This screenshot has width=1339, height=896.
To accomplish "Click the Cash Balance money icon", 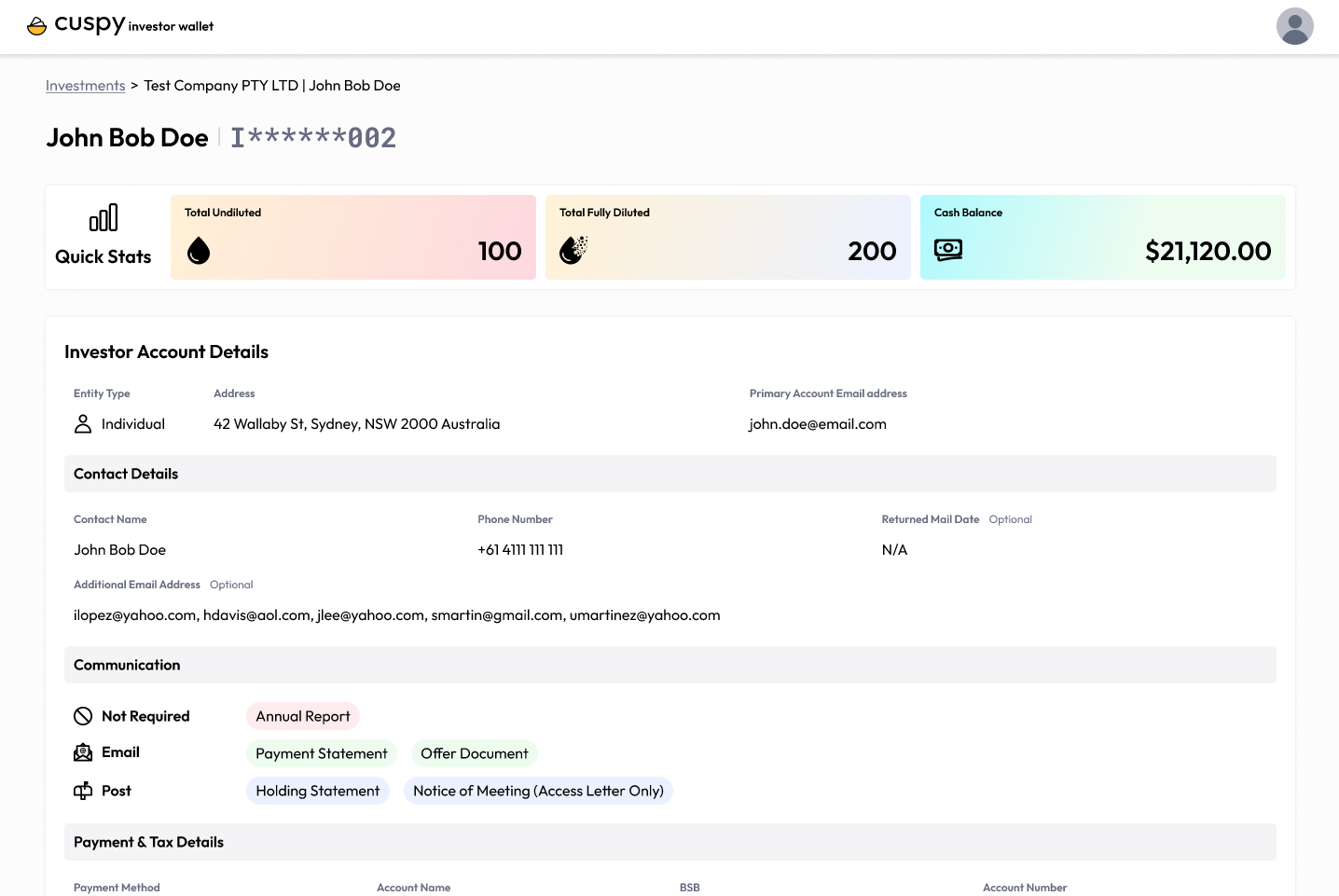I will (948, 250).
